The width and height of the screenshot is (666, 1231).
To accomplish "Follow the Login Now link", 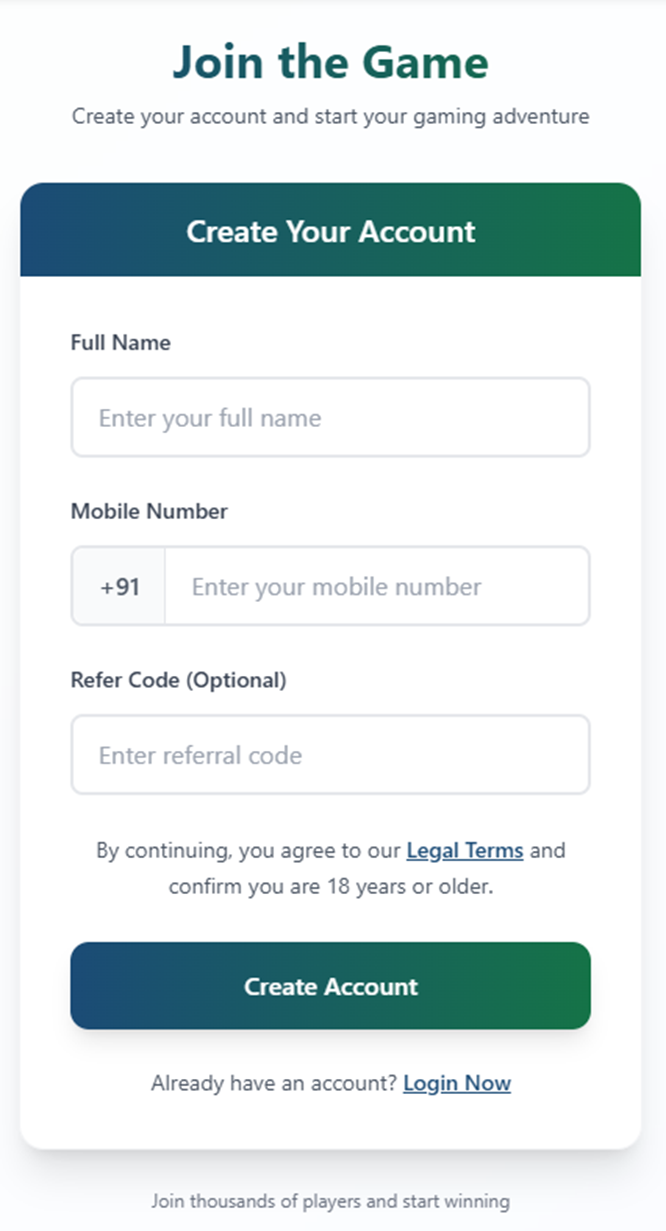I will click(x=457, y=1083).
